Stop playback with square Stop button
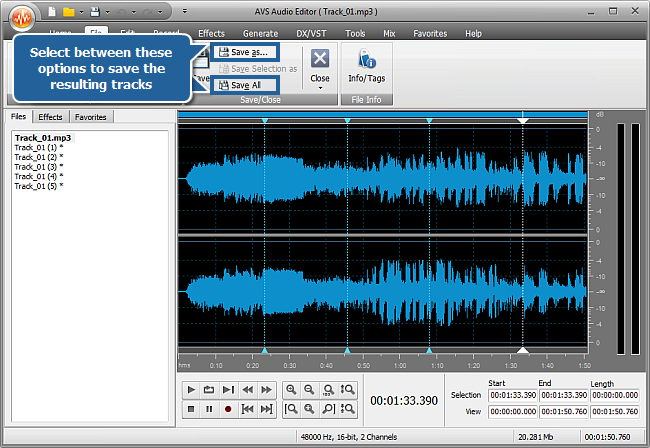Viewport: 650px width, 448px height. (191, 409)
